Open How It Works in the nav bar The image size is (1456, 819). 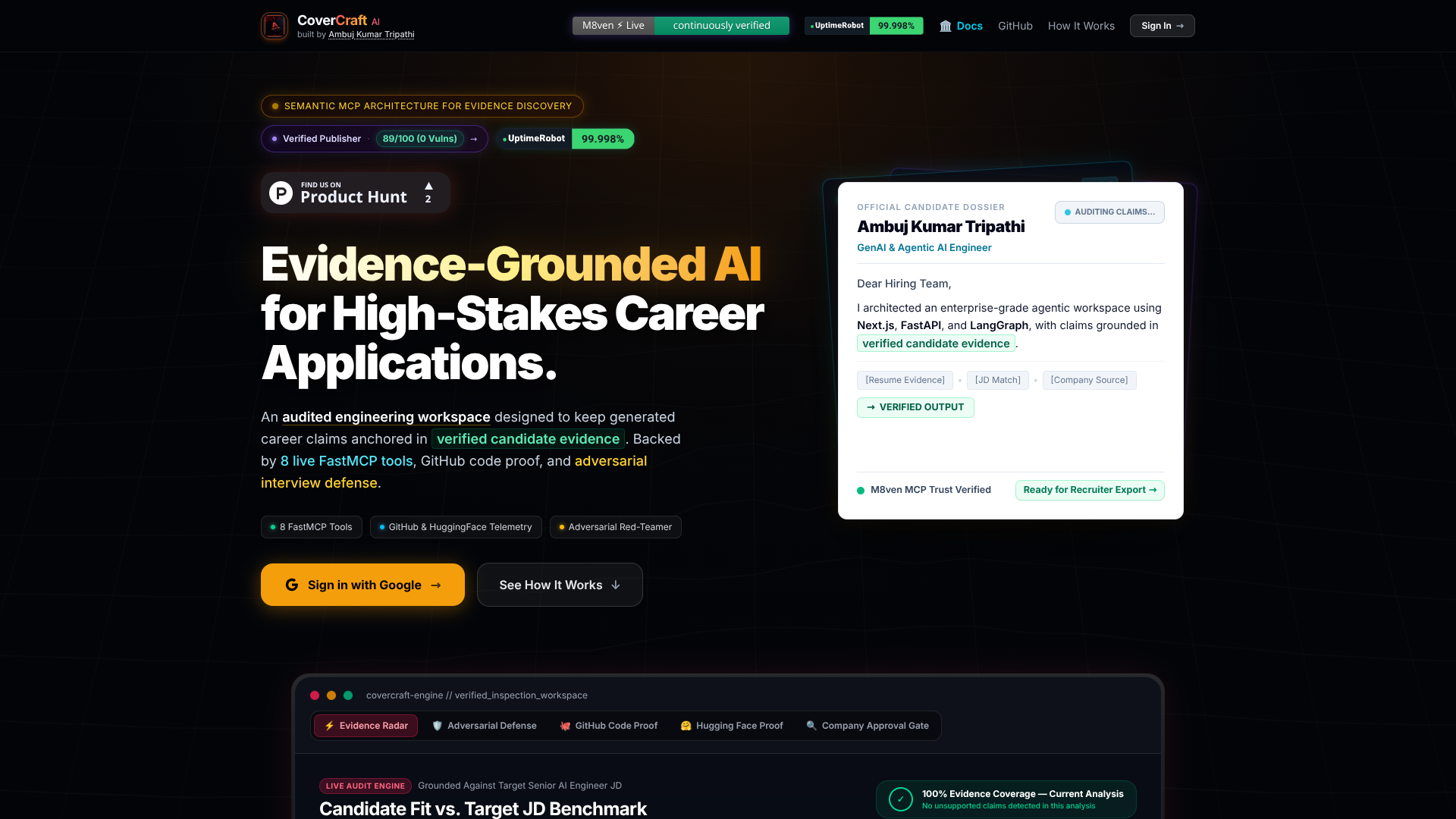1081,26
